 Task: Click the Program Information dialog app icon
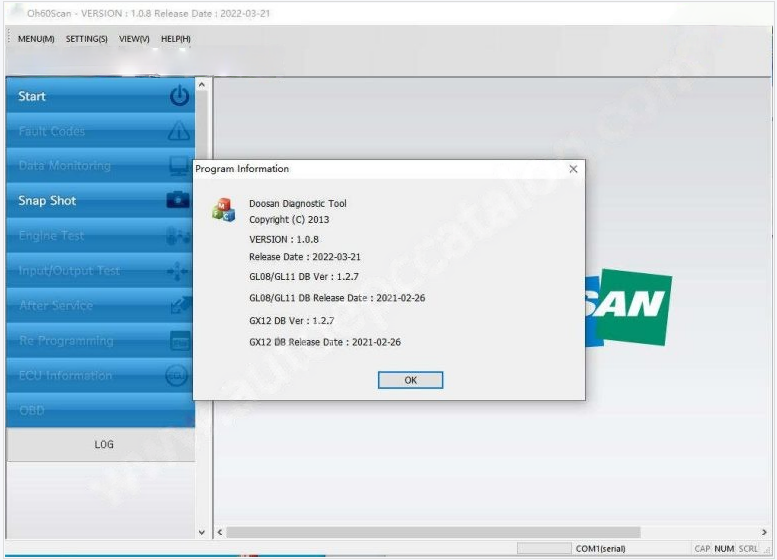coord(223,210)
